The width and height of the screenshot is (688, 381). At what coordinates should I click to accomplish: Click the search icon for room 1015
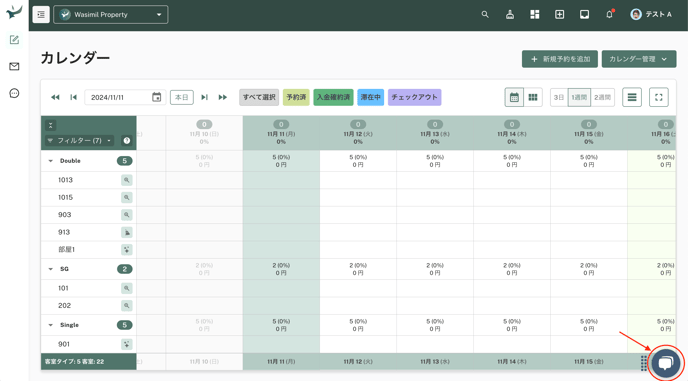(126, 198)
